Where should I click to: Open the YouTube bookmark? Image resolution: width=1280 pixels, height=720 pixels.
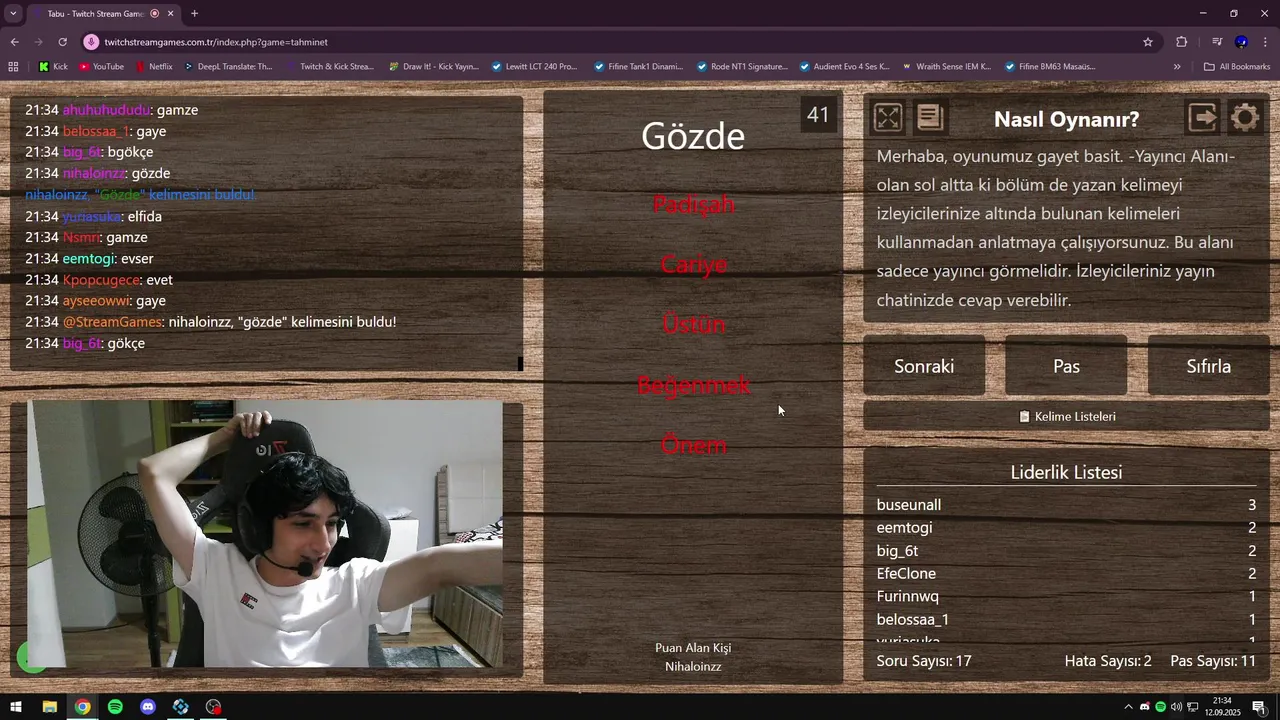[x=101, y=67]
